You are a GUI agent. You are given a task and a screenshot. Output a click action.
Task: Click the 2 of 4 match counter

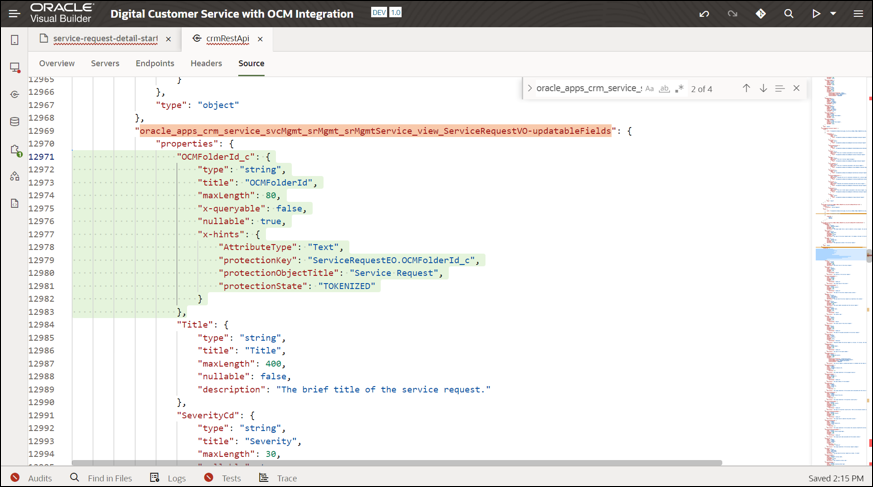pos(702,89)
